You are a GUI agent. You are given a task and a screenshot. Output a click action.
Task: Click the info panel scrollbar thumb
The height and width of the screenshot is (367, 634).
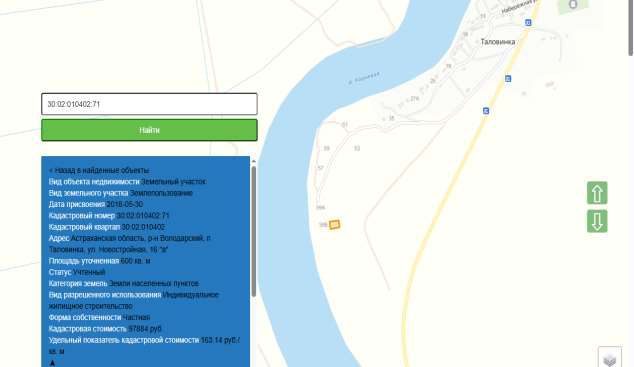254,231
